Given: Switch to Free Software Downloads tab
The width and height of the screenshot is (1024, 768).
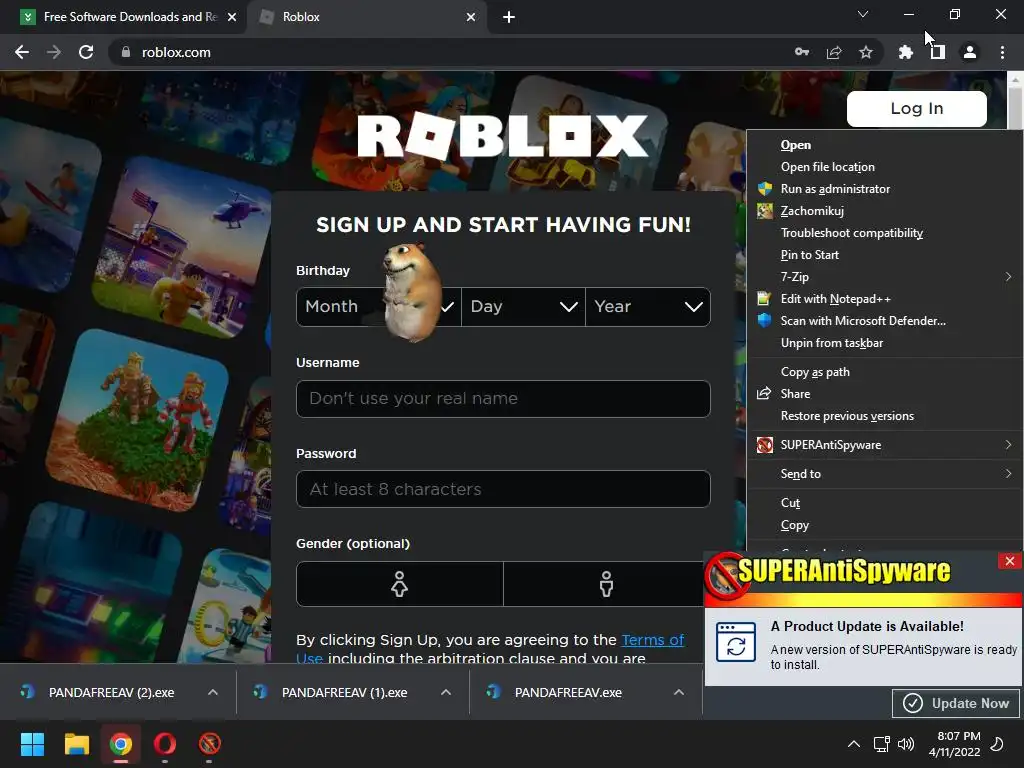Looking at the screenshot, I should click(123, 17).
